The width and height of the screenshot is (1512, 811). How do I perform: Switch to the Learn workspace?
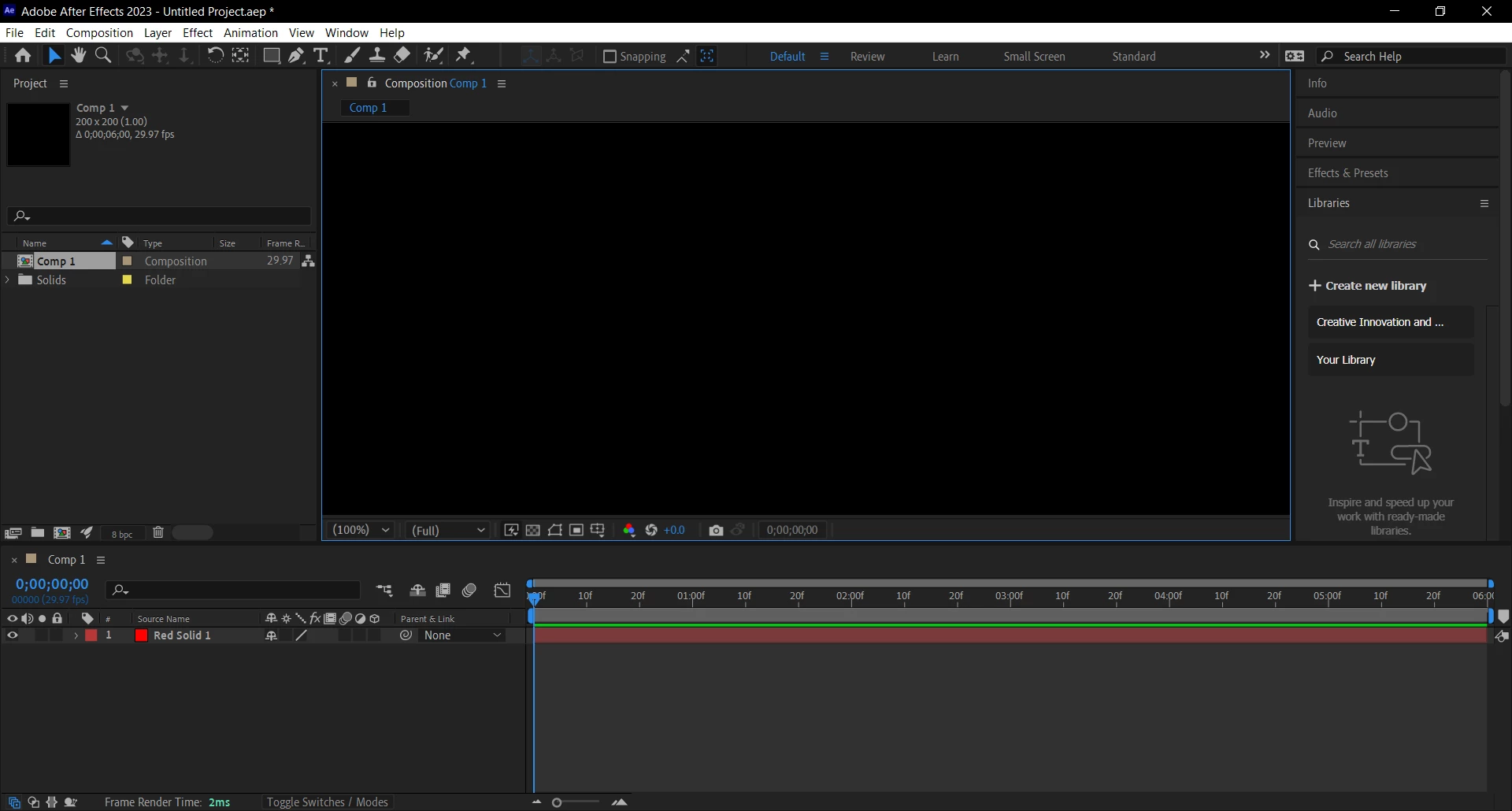point(946,57)
